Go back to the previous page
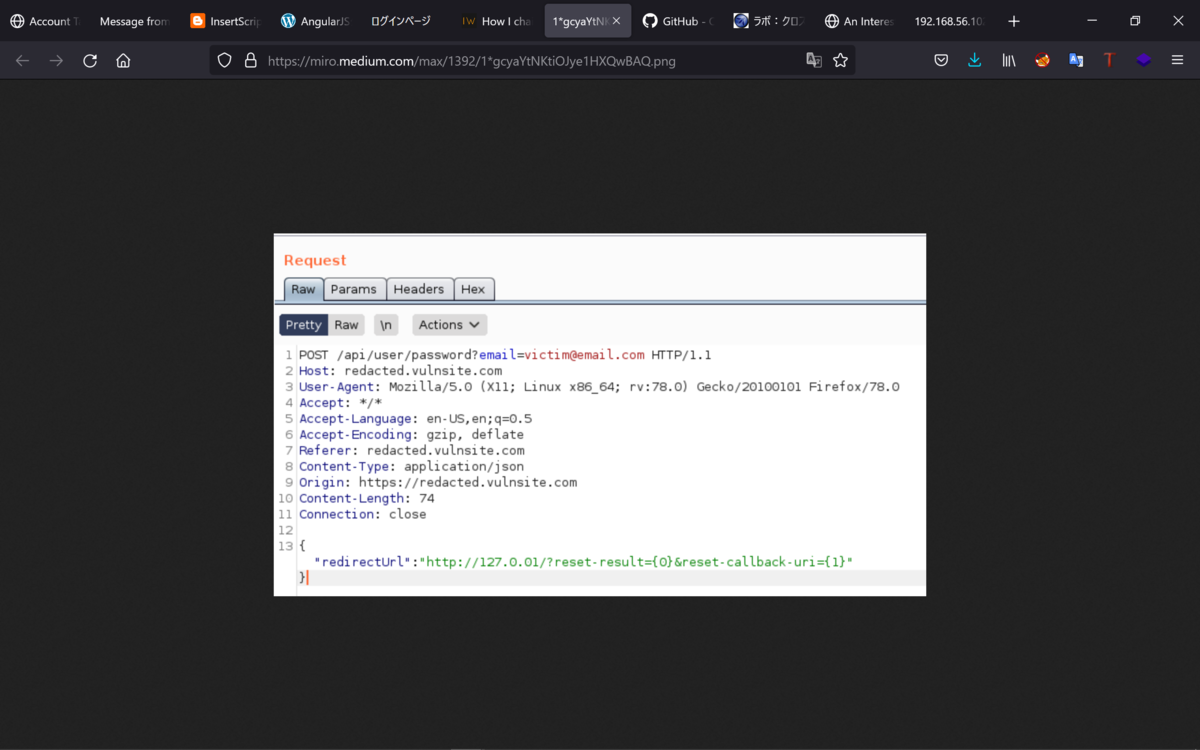Viewport: 1200px width, 750px height. tap(22, 61)
